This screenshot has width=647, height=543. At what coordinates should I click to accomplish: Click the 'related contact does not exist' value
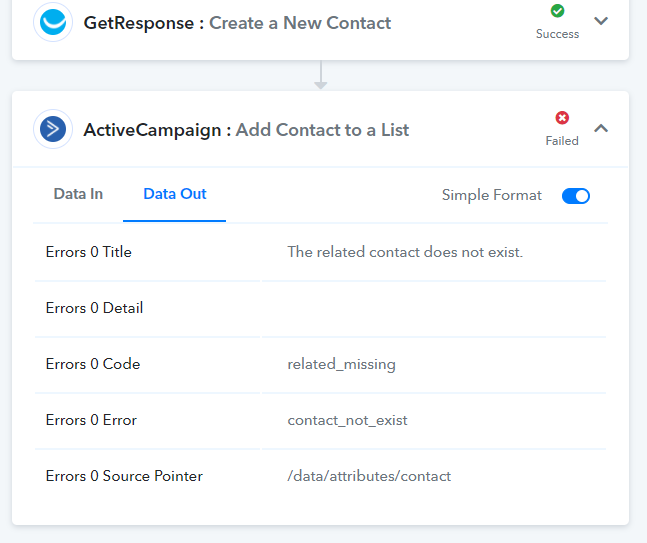[x=405, y=252]
